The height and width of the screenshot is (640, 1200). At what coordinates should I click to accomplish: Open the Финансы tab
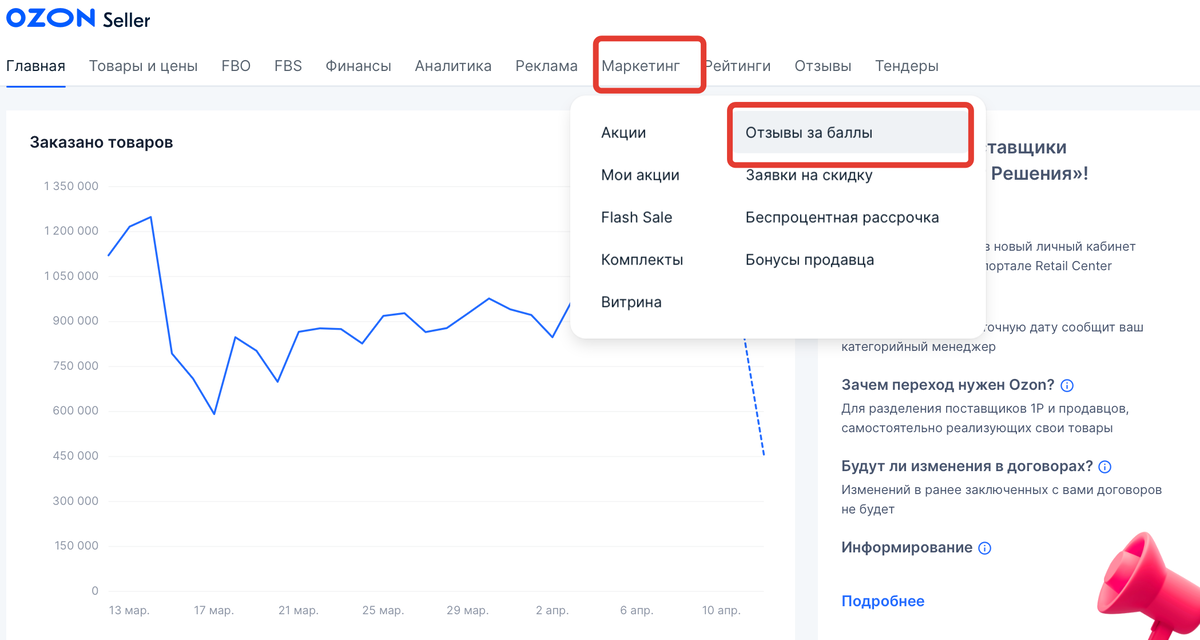[358, 66]
